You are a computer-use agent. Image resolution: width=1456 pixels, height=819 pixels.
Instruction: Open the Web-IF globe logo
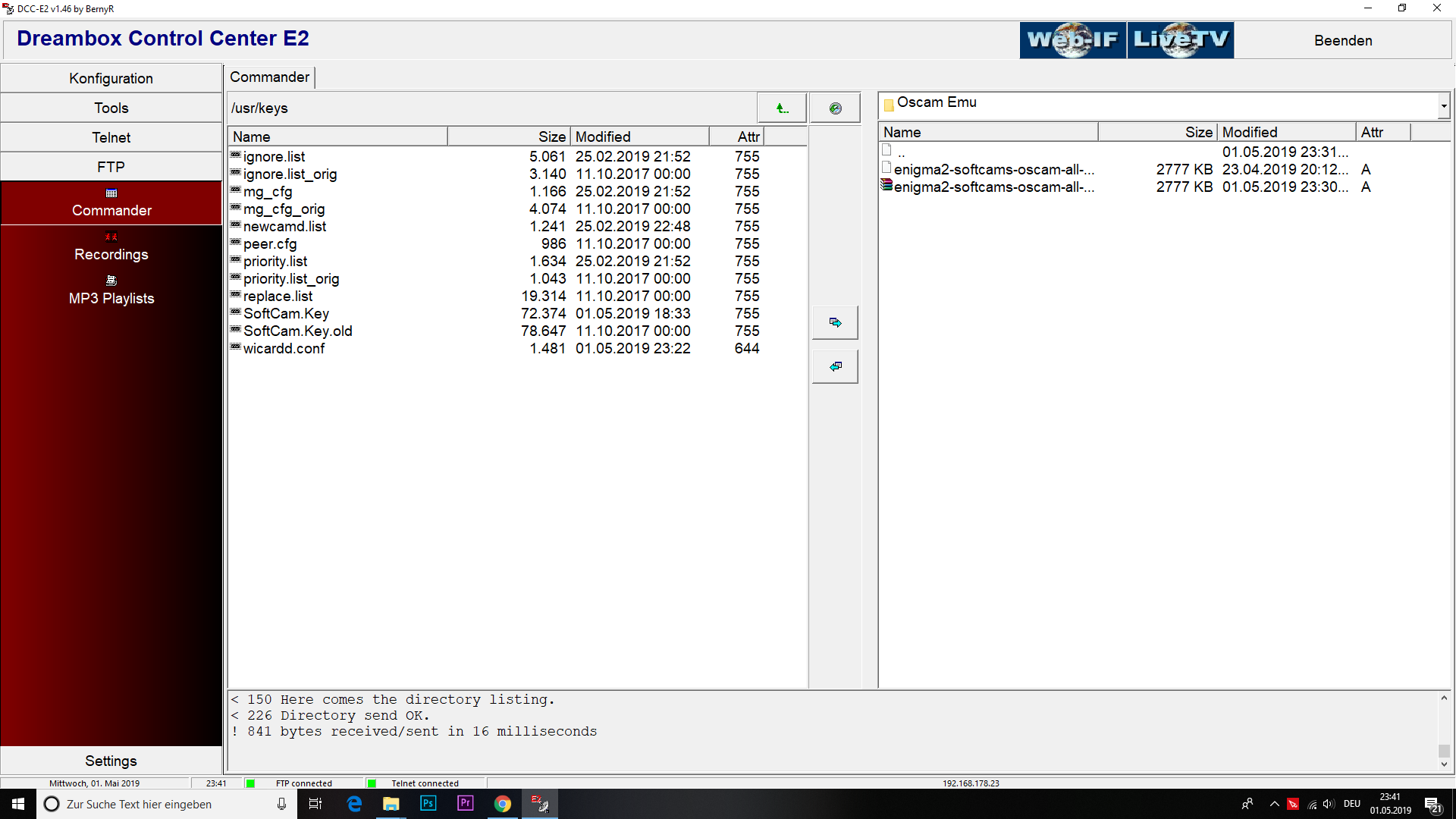point(1072,40)
